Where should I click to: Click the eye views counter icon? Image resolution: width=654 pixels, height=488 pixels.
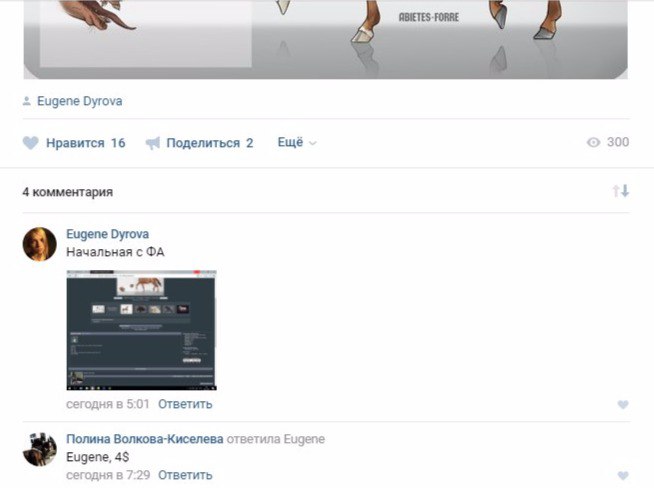(593, 143)
